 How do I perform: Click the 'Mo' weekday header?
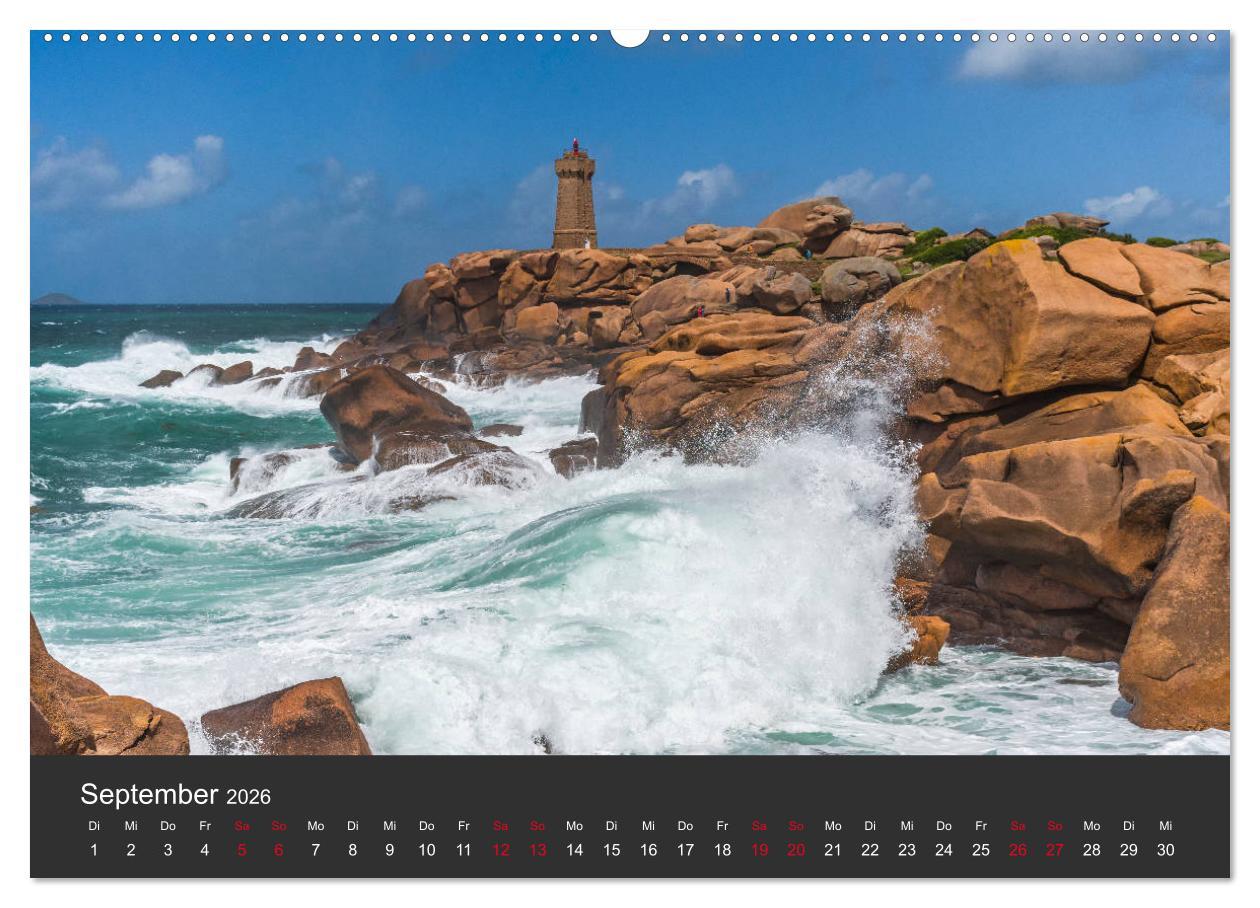[x=314, y=827]
